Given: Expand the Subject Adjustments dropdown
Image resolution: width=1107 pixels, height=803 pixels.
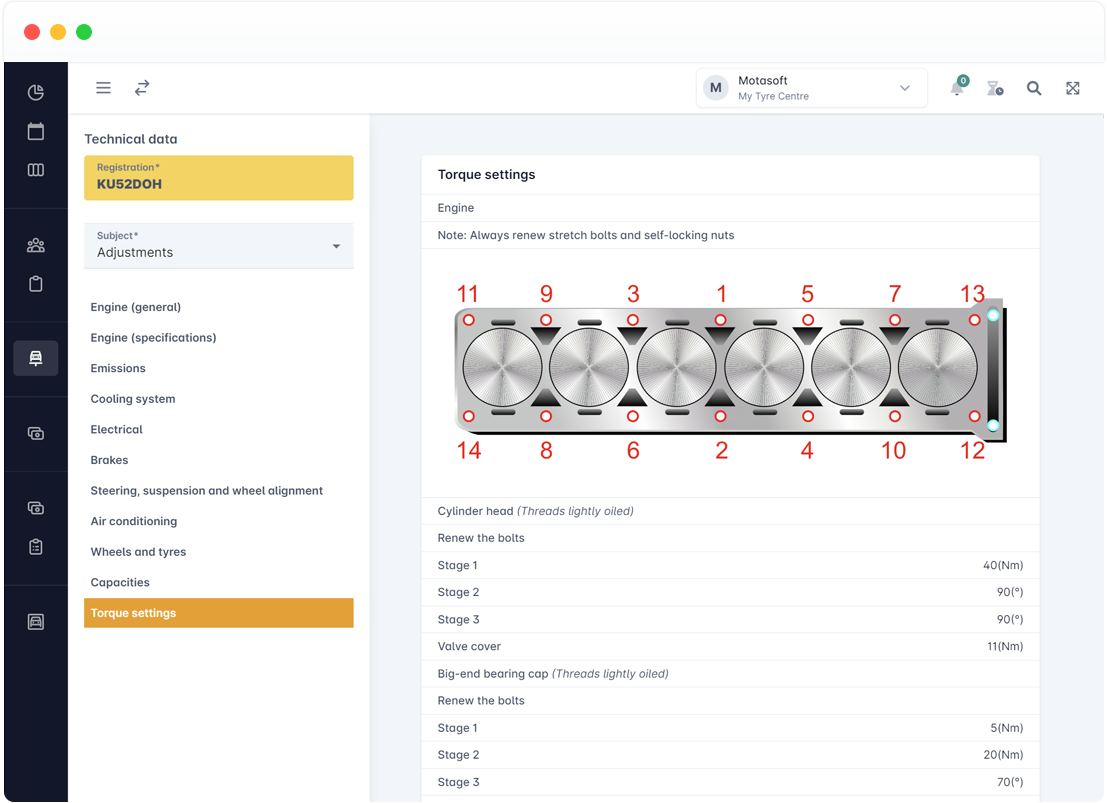Looking at the screenshot, I should [219, 246].
